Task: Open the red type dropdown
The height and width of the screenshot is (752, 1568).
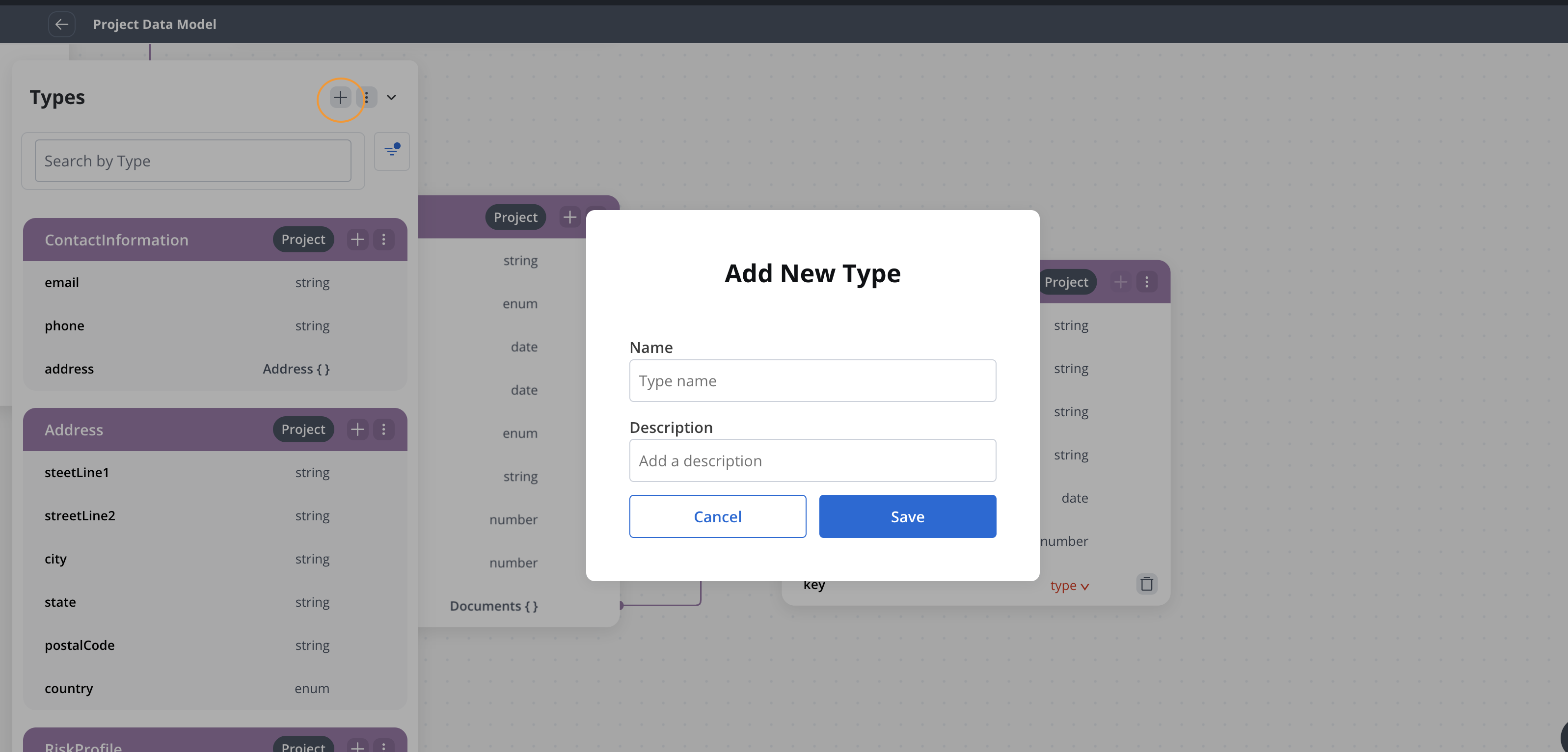Action: 1070,585
